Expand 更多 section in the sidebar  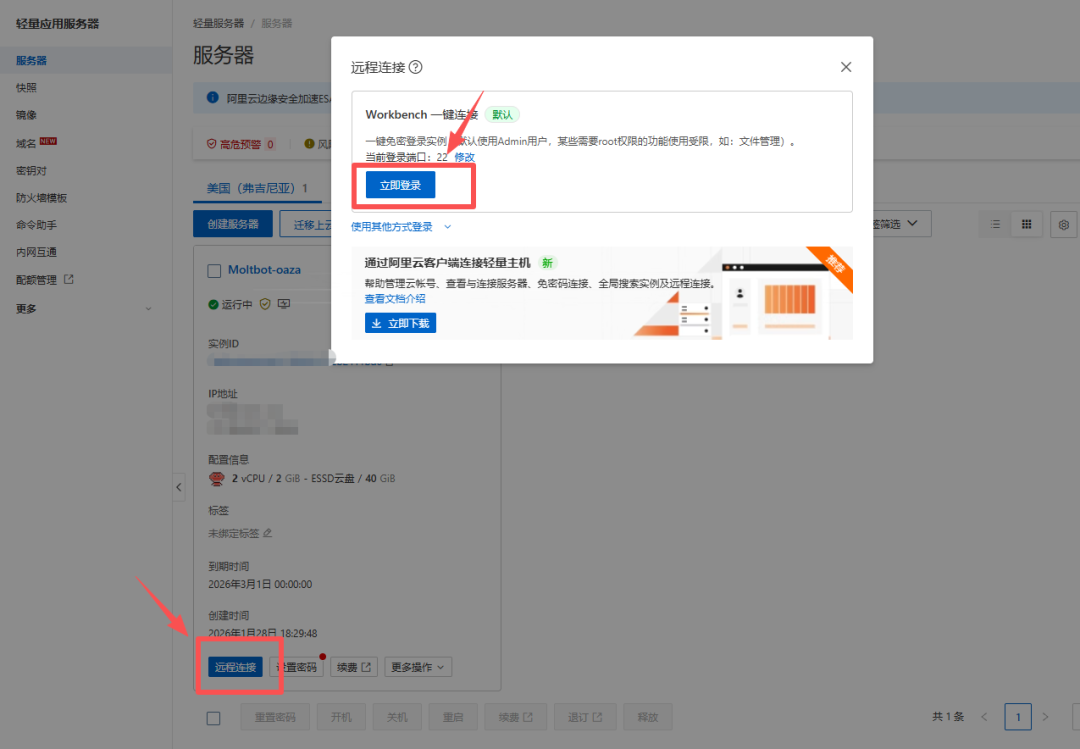pyautogui.click(x=86, y=309)
